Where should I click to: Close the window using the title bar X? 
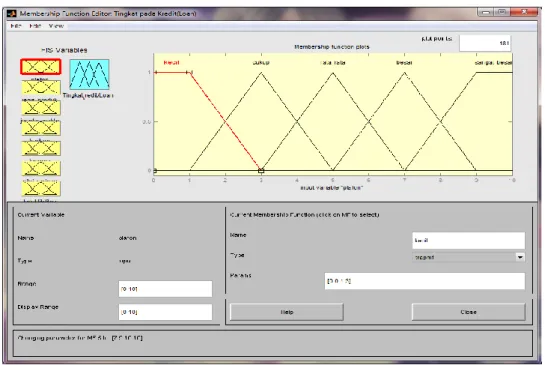(524, 13)
